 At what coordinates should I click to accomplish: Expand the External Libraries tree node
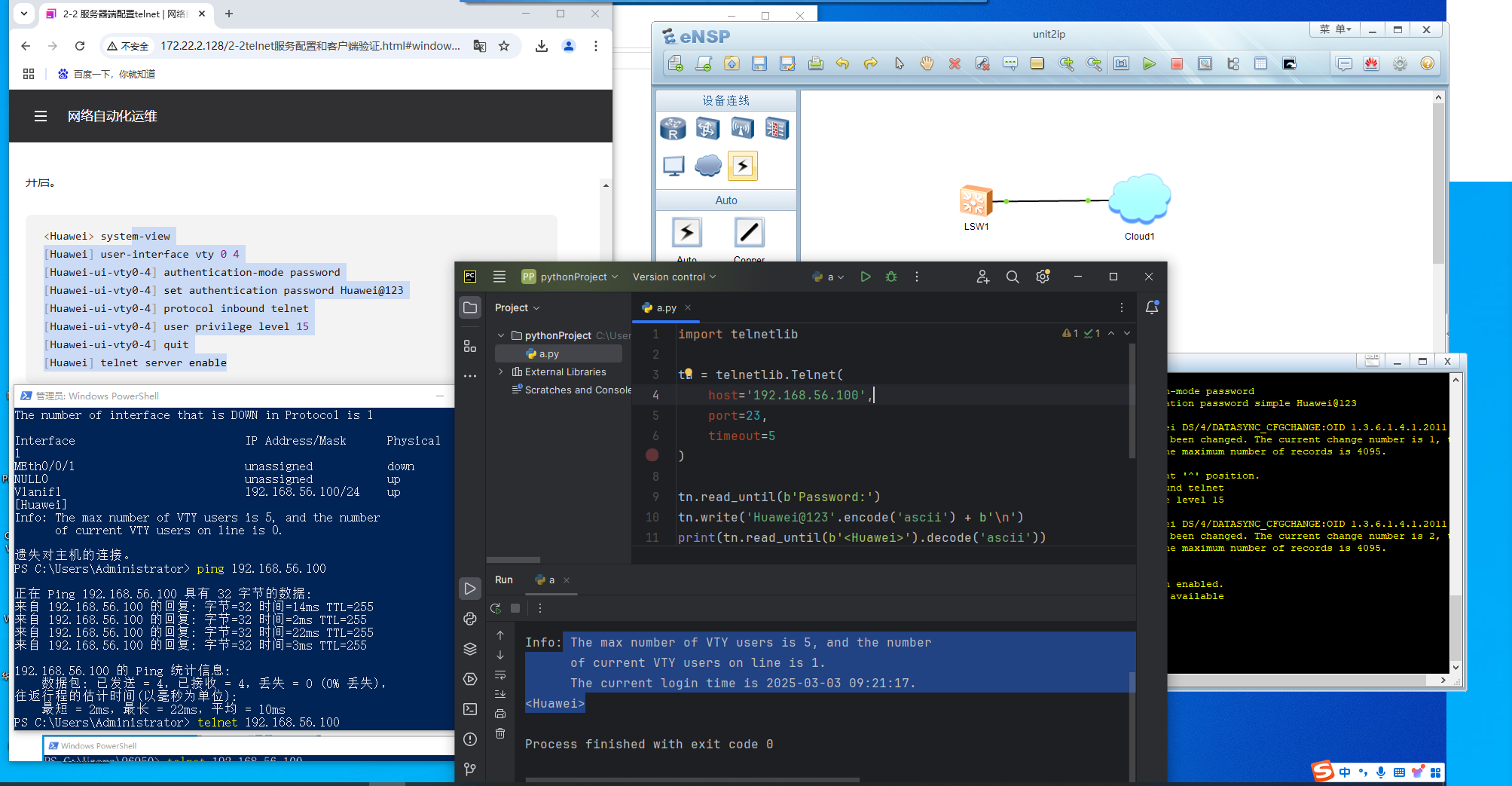(501, 372)
